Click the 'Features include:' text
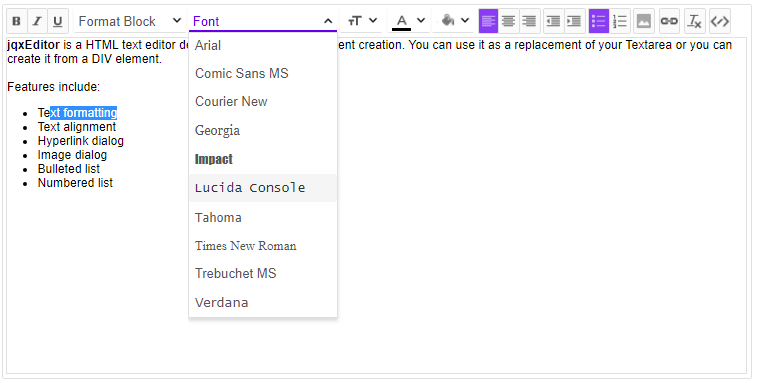Image resolution: width=759 pixels, height=383 pixels. [53, 87]
